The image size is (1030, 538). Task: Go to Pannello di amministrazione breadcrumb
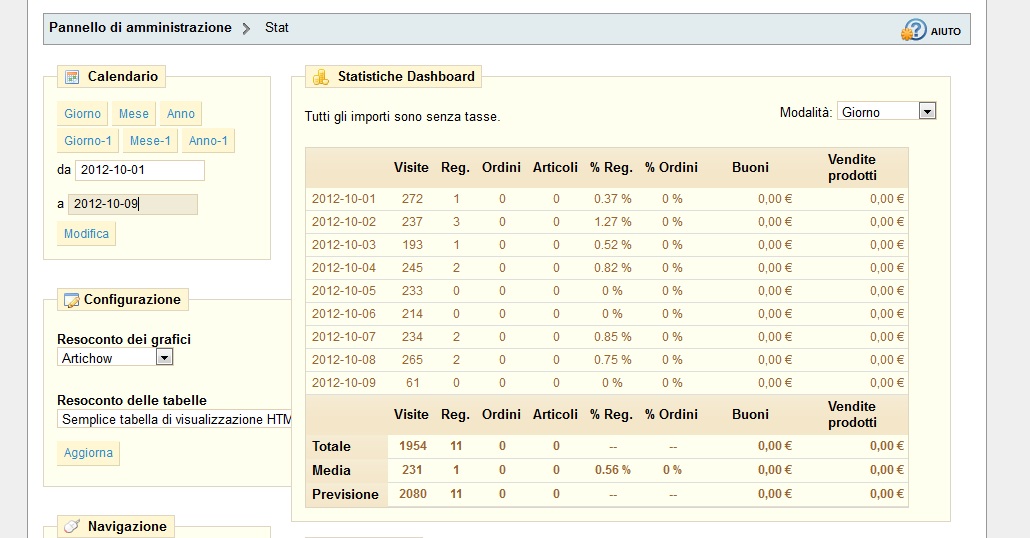[x=141, y=28]
